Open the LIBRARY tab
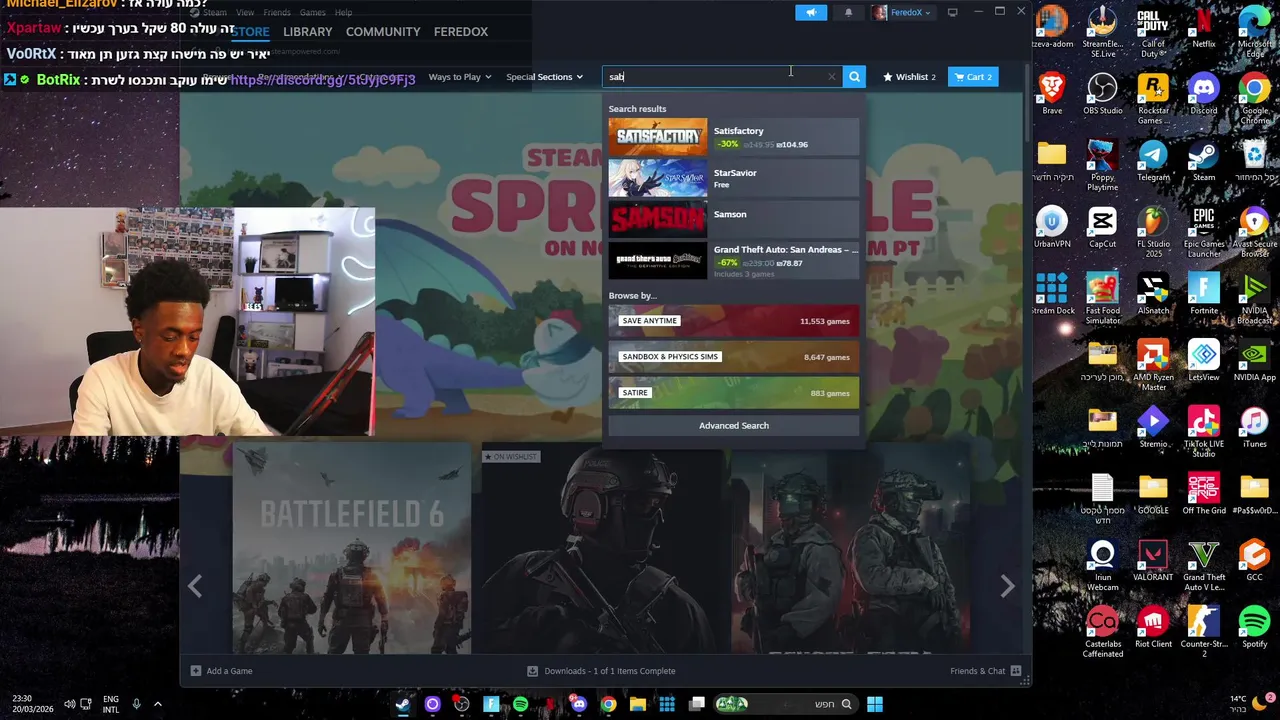Screen dimensions: 1280x720 pyautogui.click(x=307, y=31)
